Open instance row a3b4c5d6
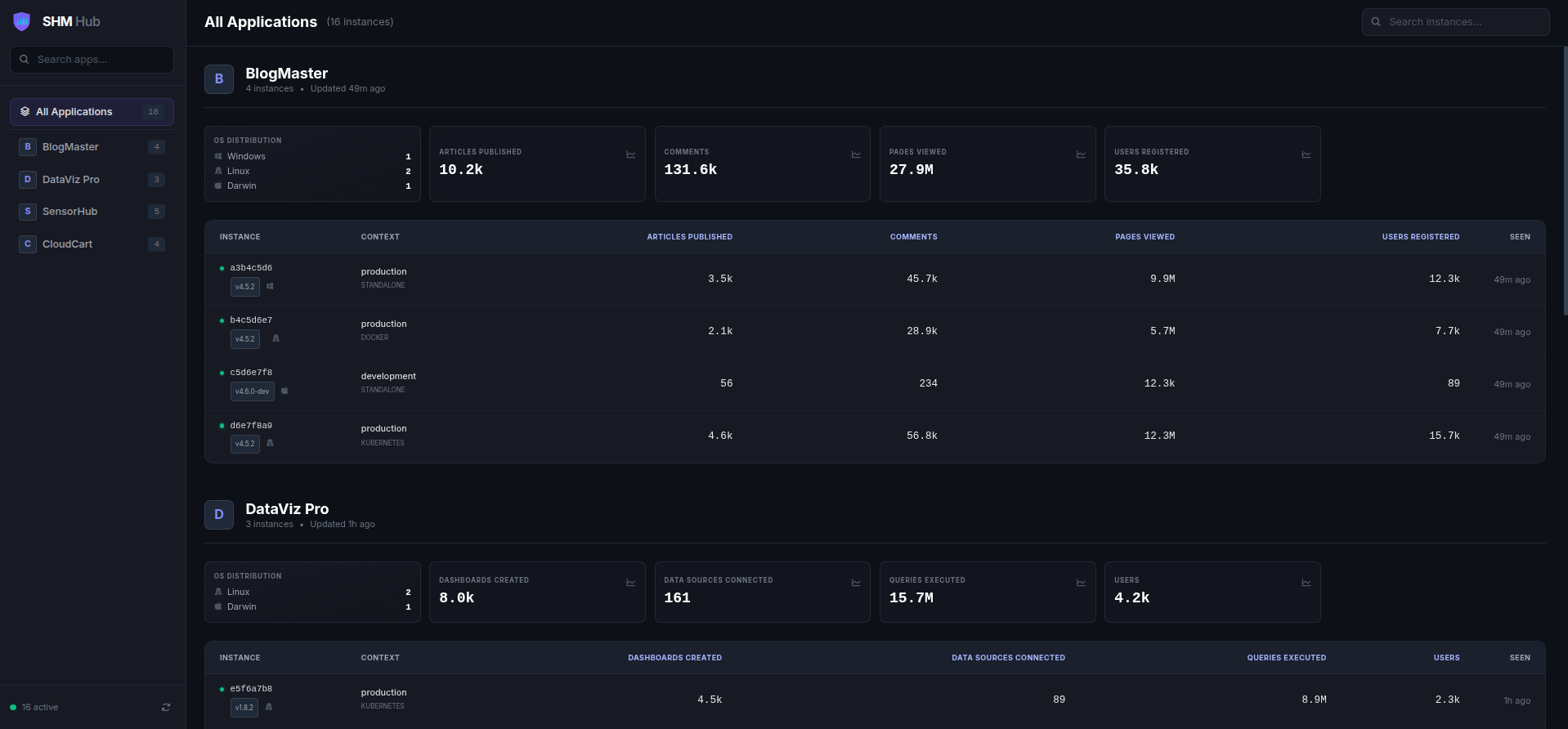 coord(251,268)
